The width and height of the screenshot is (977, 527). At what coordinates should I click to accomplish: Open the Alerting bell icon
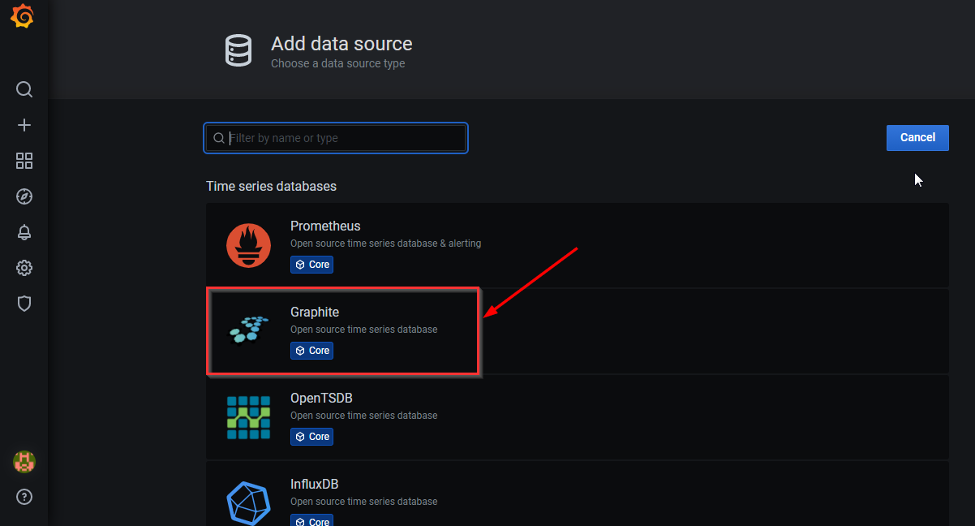click(24, 232)
